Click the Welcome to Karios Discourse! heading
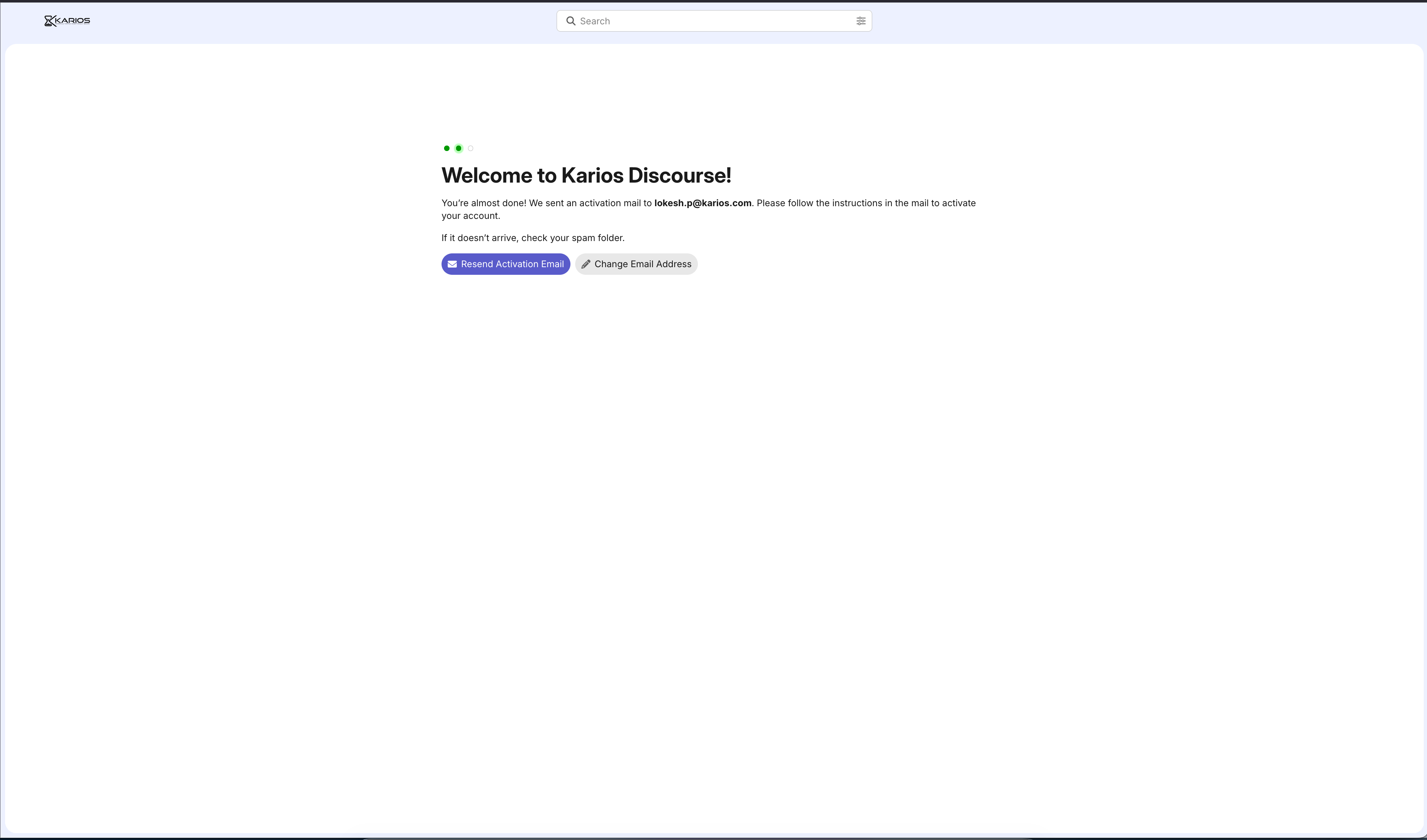Image resolution: width=1427 pixels, height=840 pixels. [x=586, y=175]
